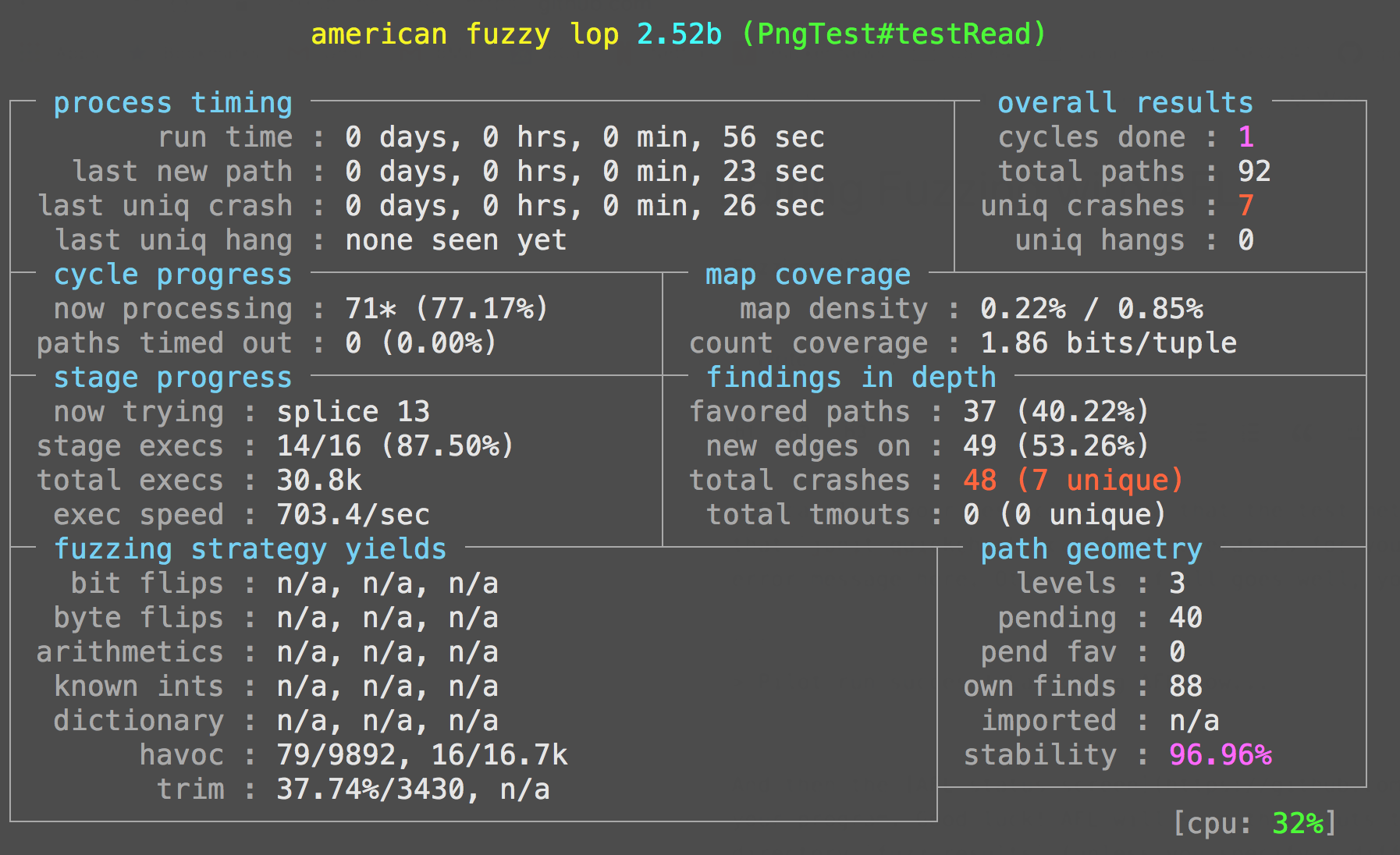Click the version number 2.52b
The width and height of the screenshot is (1400, 855).
pos(679,34)
